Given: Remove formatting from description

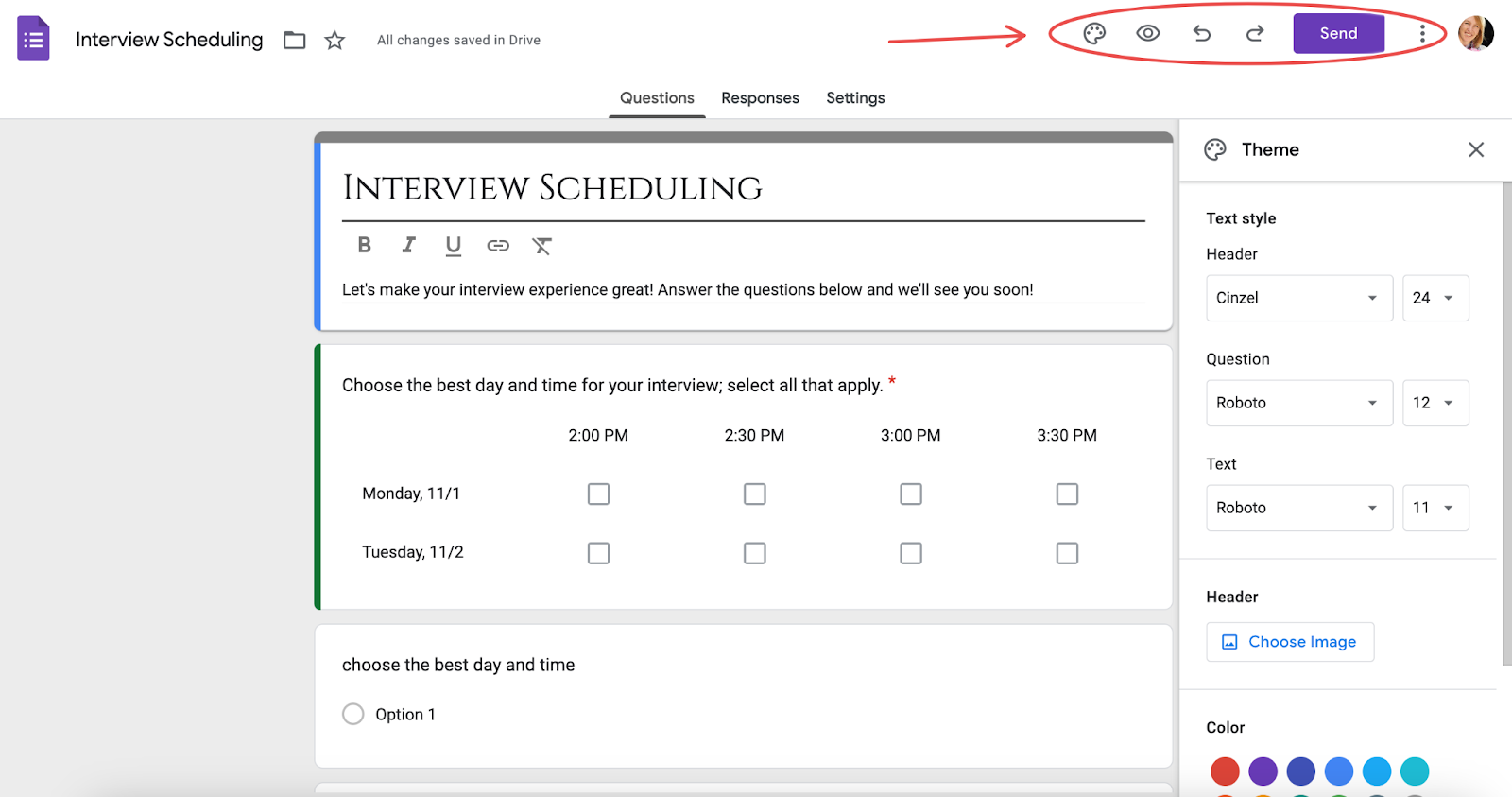Looking at the screenshot, I should coord(541,246).
